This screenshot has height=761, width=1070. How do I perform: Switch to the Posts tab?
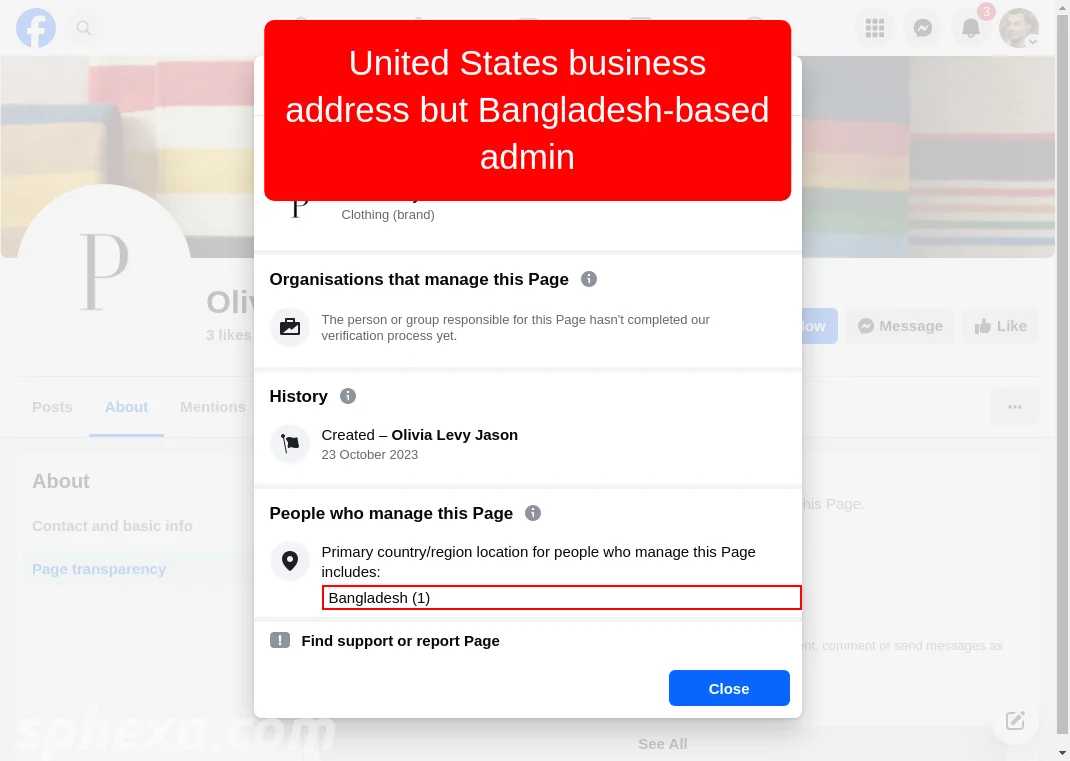[x=52, y=407]
